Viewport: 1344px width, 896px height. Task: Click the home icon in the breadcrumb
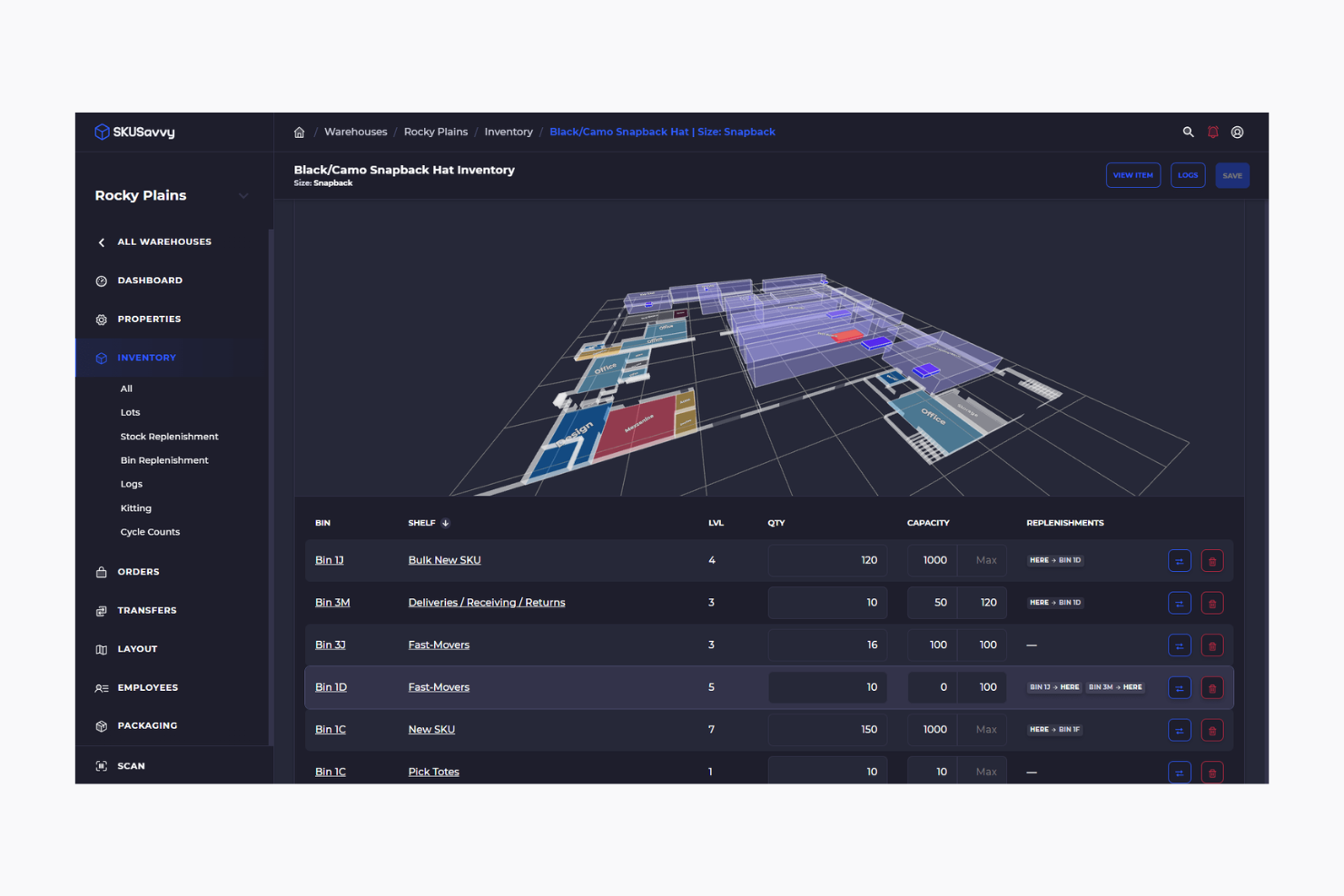coord(299,132)
